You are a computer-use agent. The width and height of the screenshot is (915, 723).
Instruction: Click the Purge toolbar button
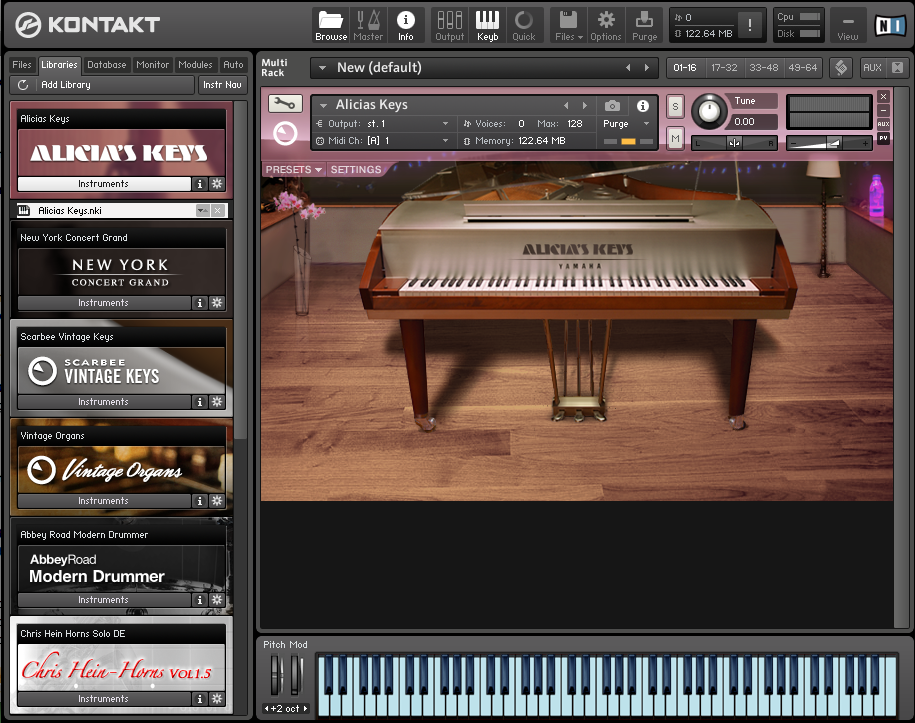pyautogui.click(x=644, y=26)
